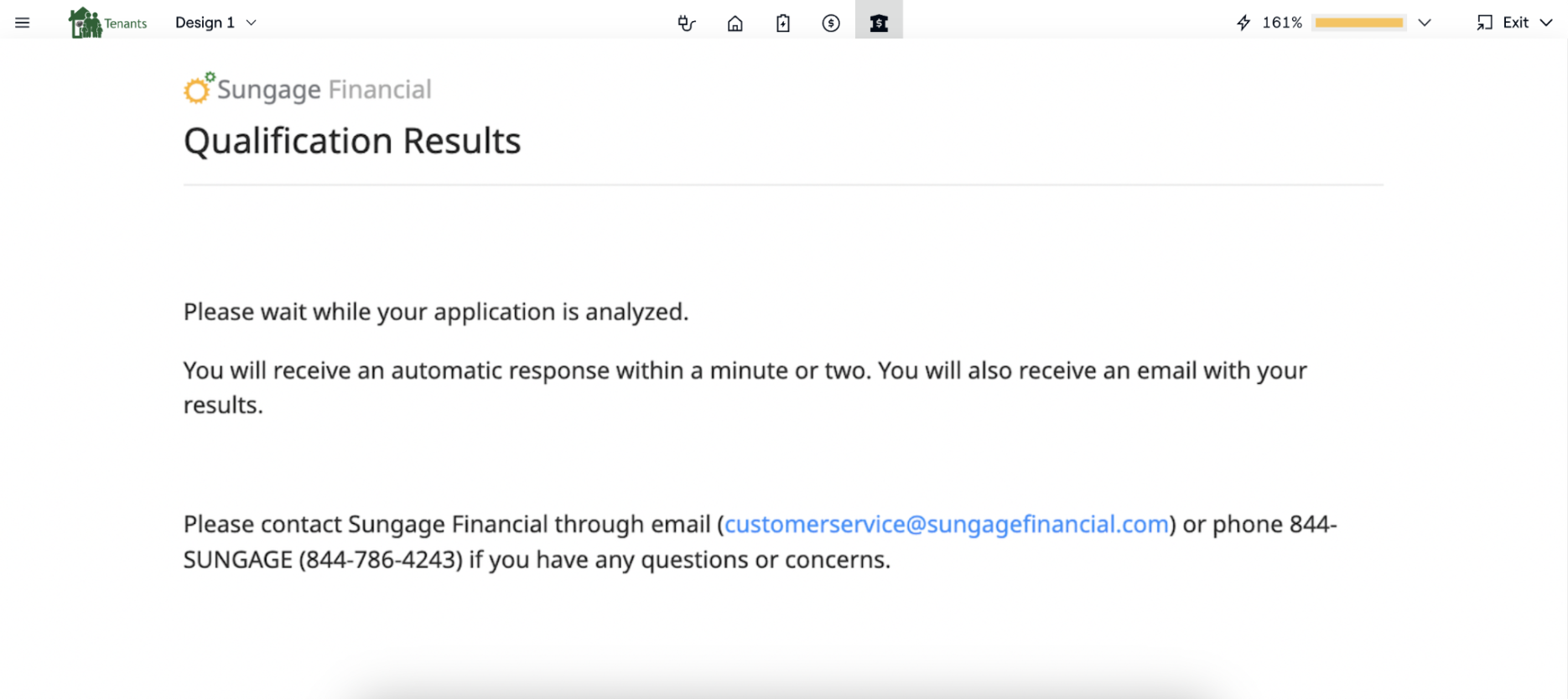The height and width of the screenshot is (699, 1568).
Task: Click the Tenants house logo
Action: [x=86, y=23]
